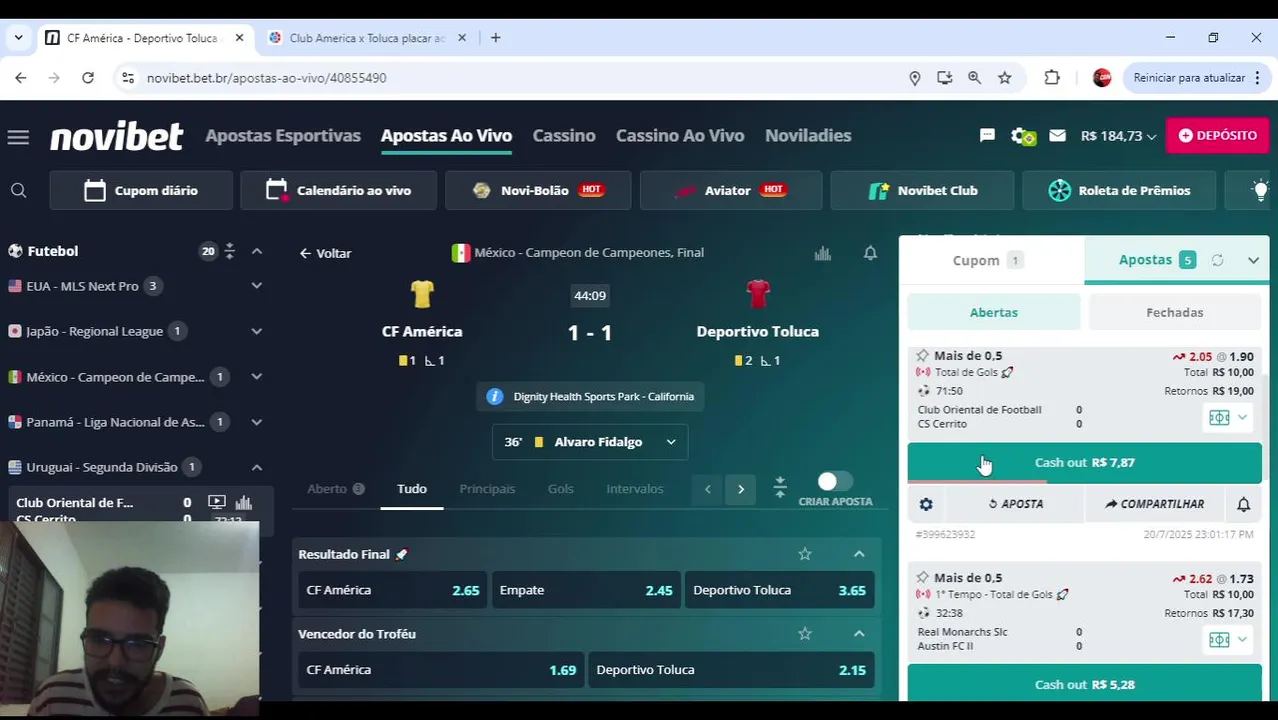Open stats icon for Club Oriental match
The width and height of the screenshot is (1278, 720).
click(243, 503)
